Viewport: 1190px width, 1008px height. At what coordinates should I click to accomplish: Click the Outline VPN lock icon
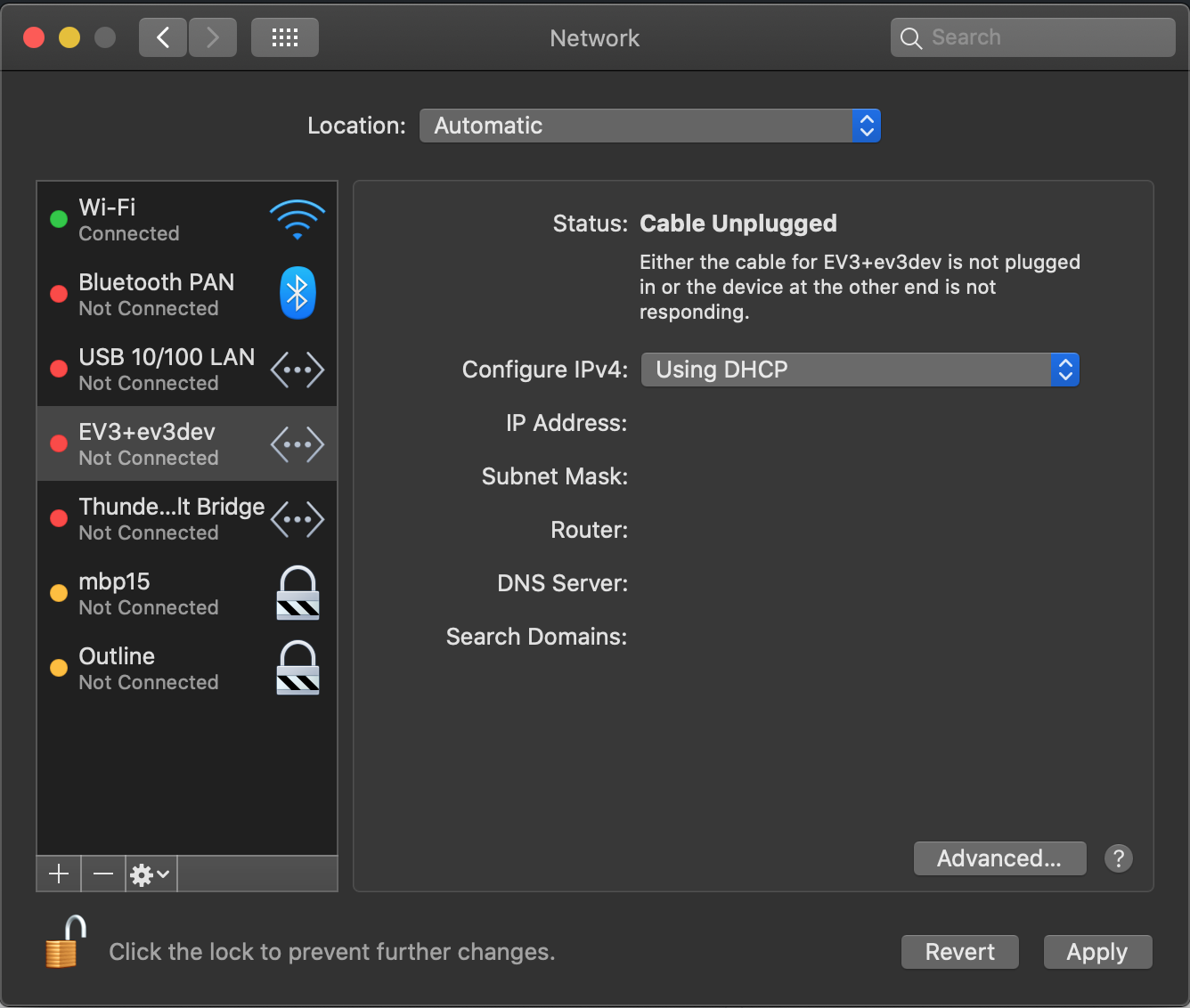(297, 668)
